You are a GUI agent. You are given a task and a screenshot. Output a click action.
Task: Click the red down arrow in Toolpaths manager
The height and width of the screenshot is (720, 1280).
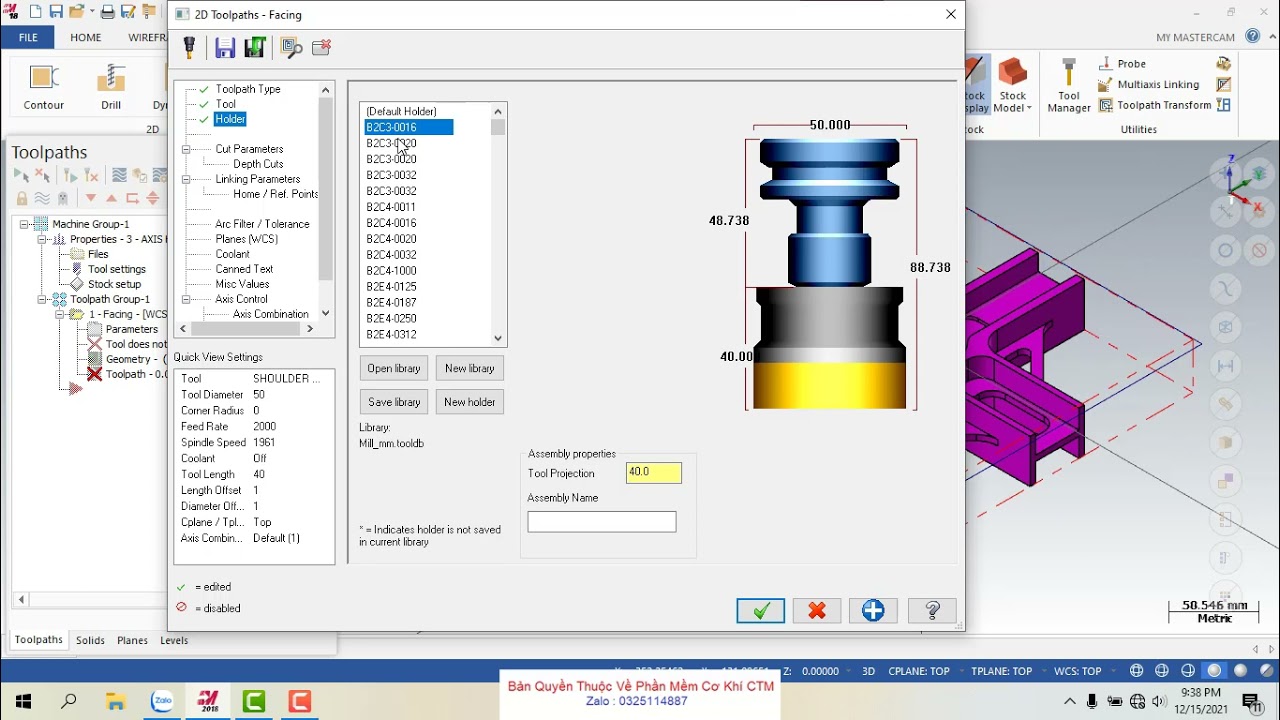click(91, 198)
